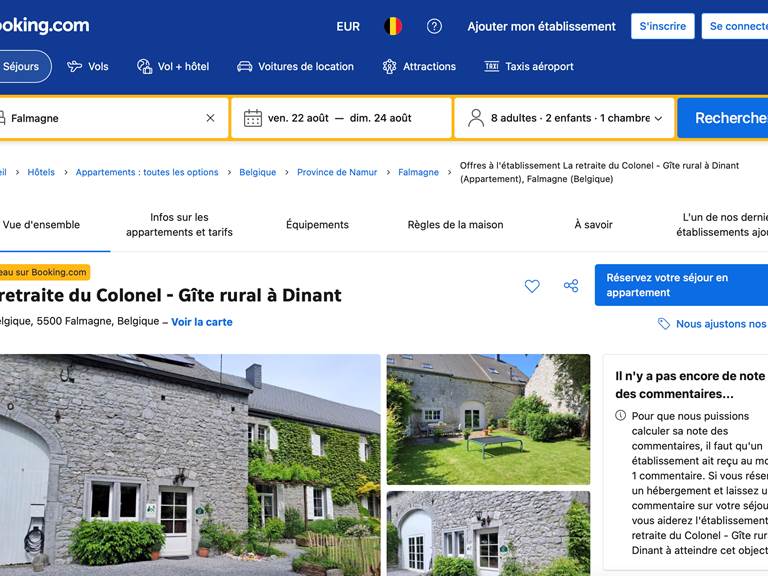Click the Attractions ferris wheel icon
The width and height of the screenshot is (768, 576).
tap(389, 66)
